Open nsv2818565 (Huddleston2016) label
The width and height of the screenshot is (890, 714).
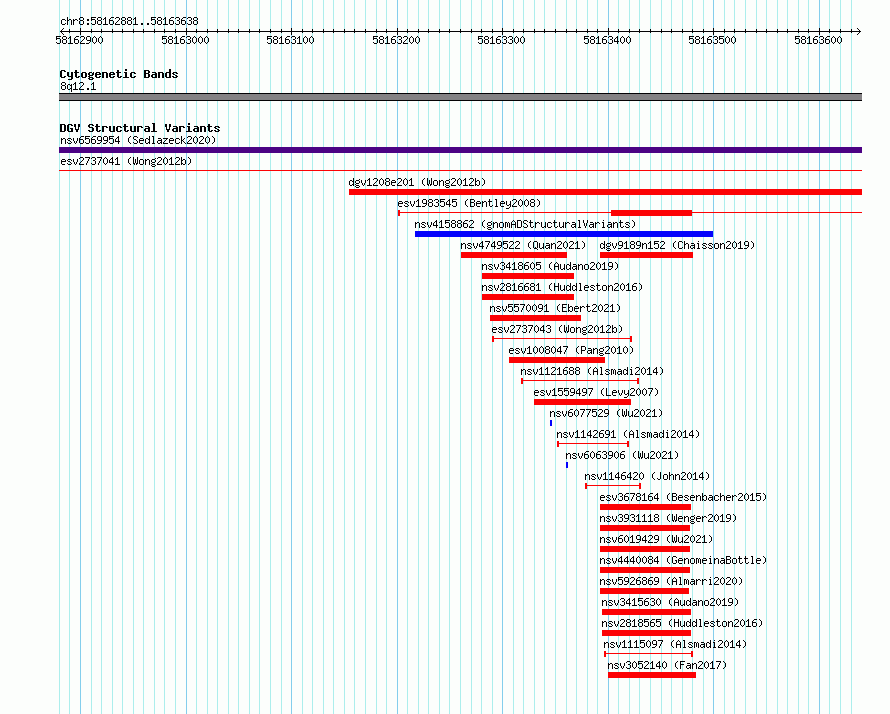[x=682, y=623]
